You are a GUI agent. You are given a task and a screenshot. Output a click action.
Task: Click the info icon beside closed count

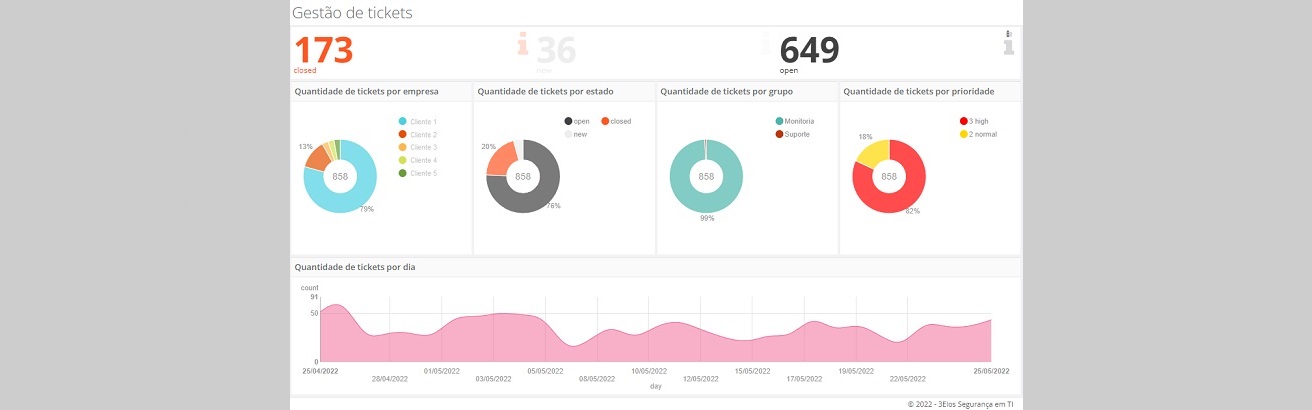[x=522, y=44]
